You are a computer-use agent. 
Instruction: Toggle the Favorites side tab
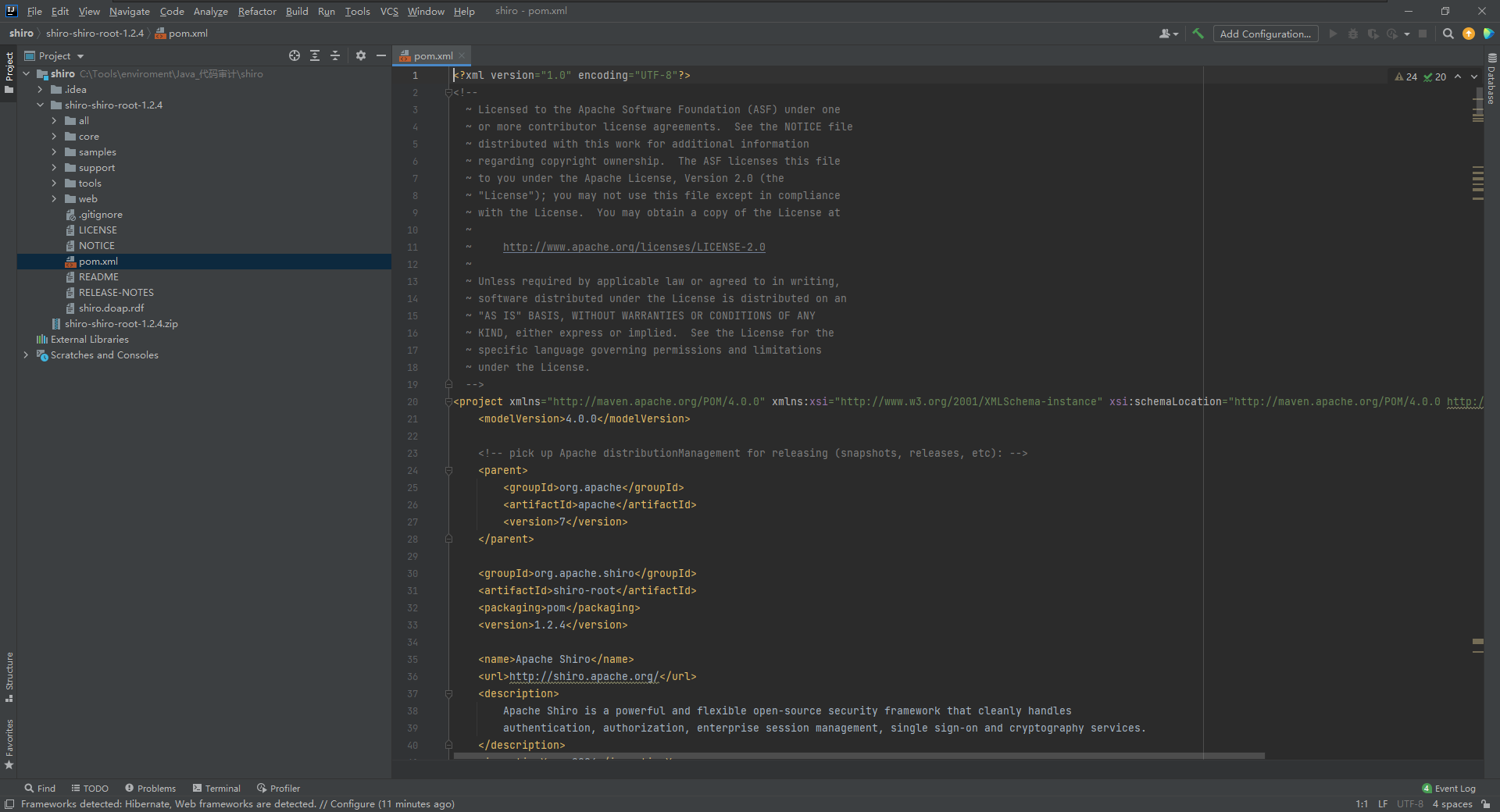(9, 744)
